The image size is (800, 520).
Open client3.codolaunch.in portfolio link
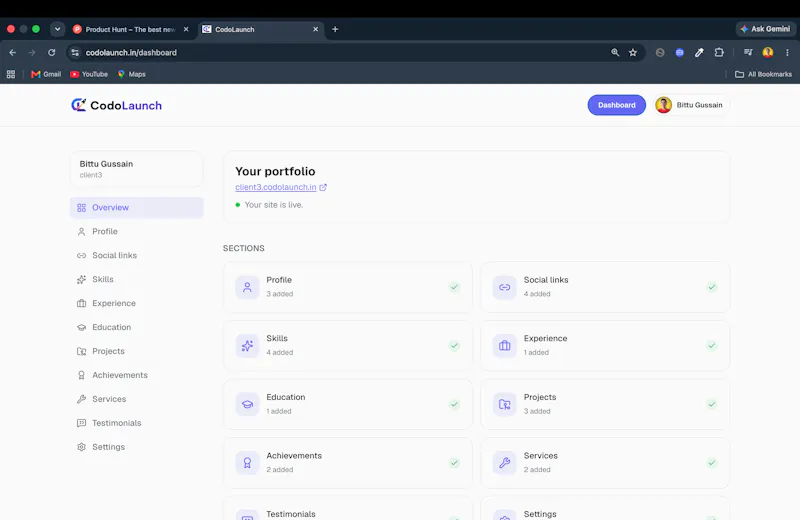[x=276, y=187]
